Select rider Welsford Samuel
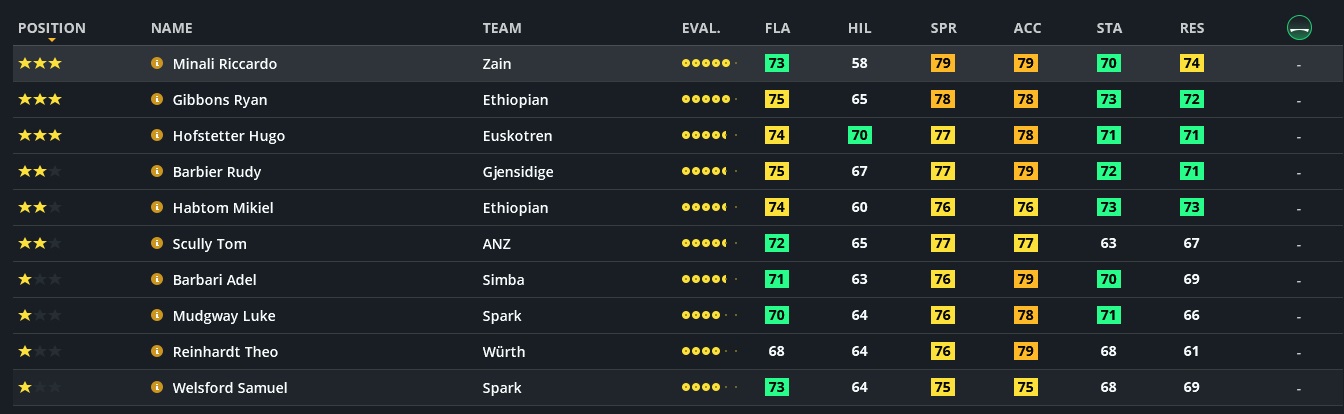 click(230, 388)
